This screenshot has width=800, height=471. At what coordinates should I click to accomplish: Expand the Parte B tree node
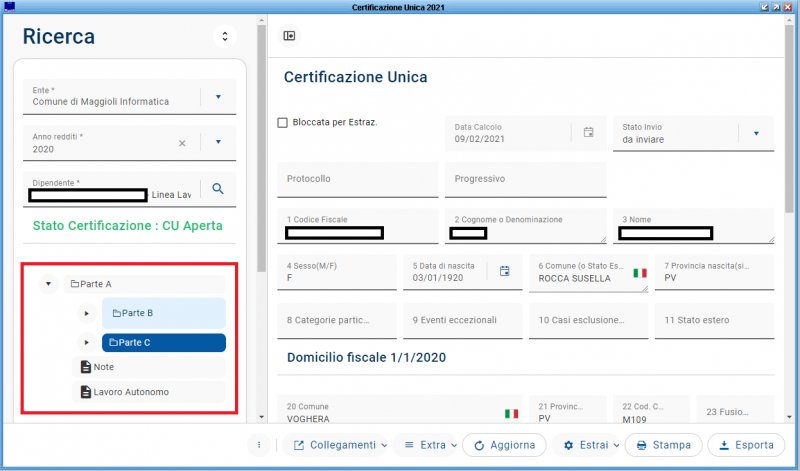pyautogui.click(x=85, y=314)
